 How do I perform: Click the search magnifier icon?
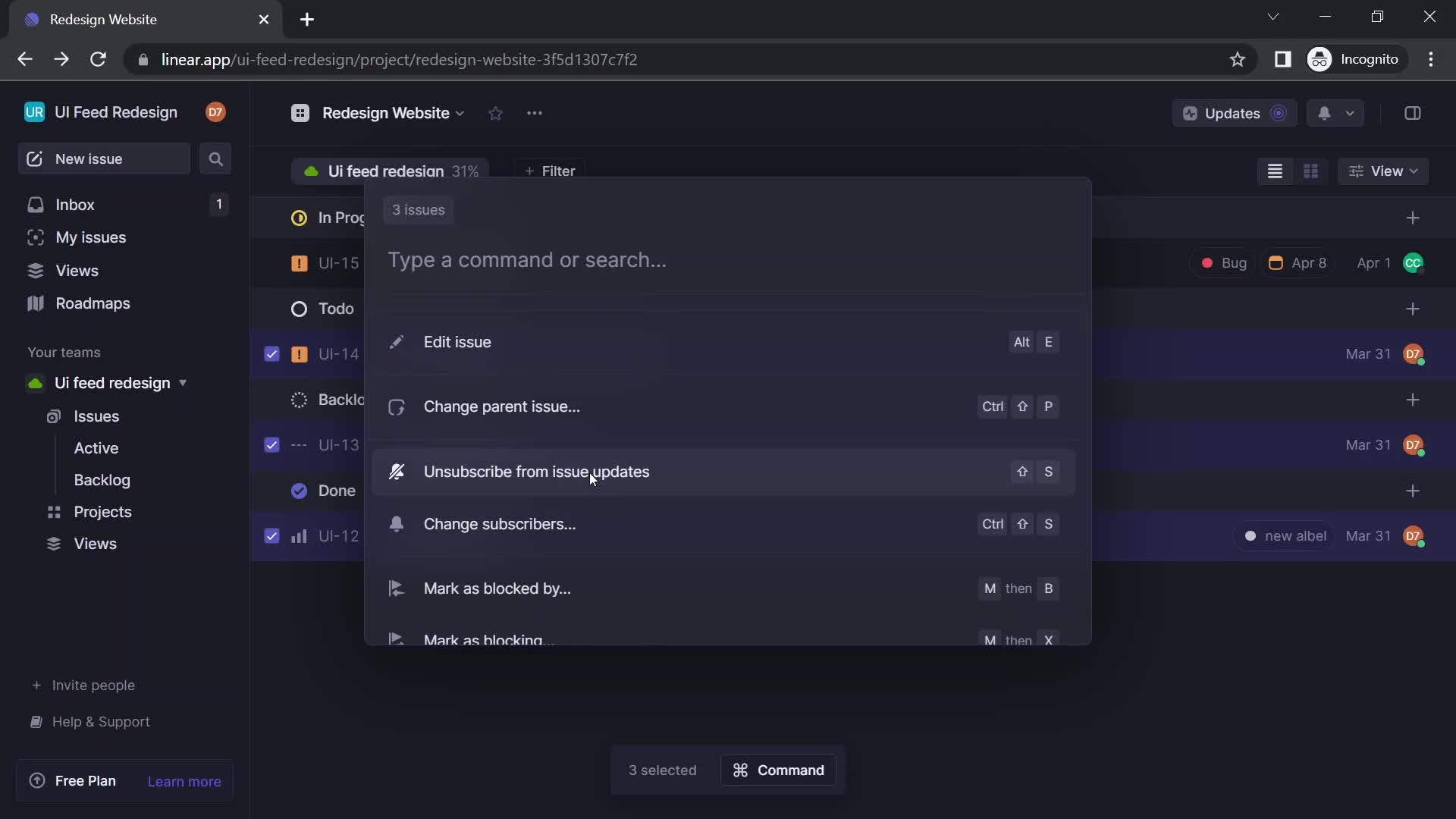pyautogui.click(x=215, y=158)
